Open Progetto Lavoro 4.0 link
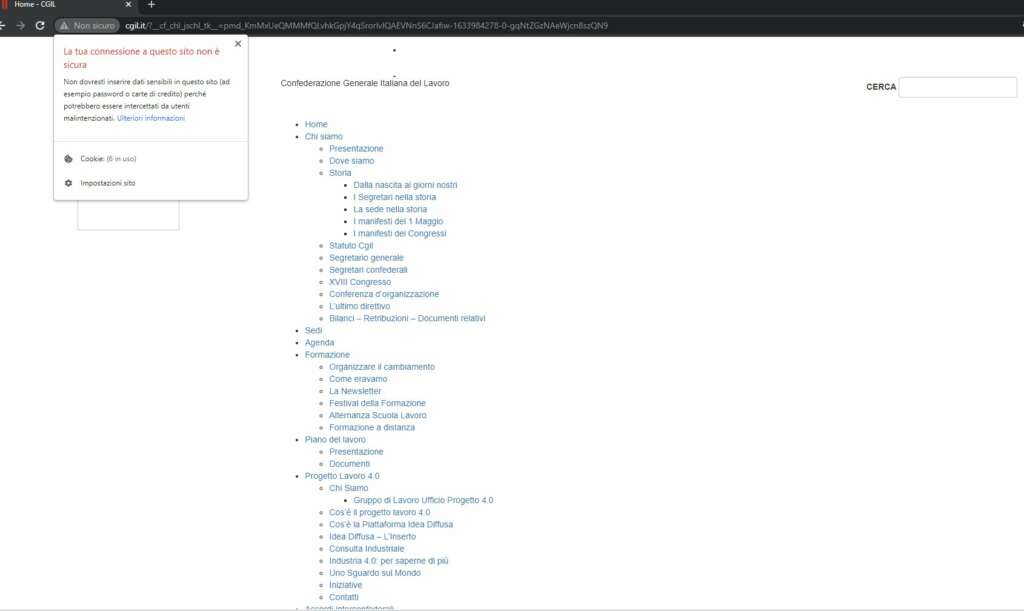Image resolution: width=1024 pixels, height=611 pixels. coord(342,476)
